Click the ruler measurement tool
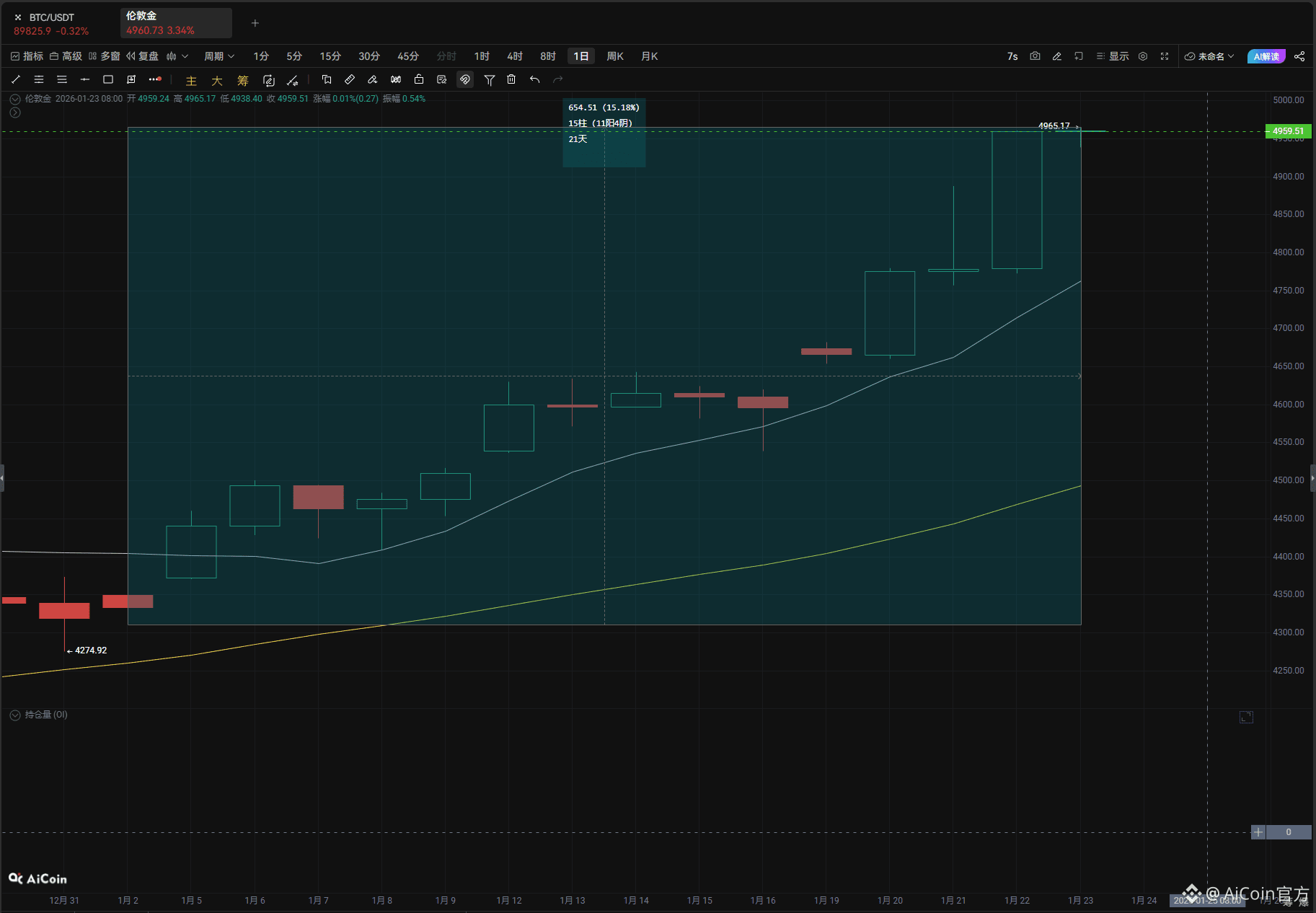 [350, 79]
